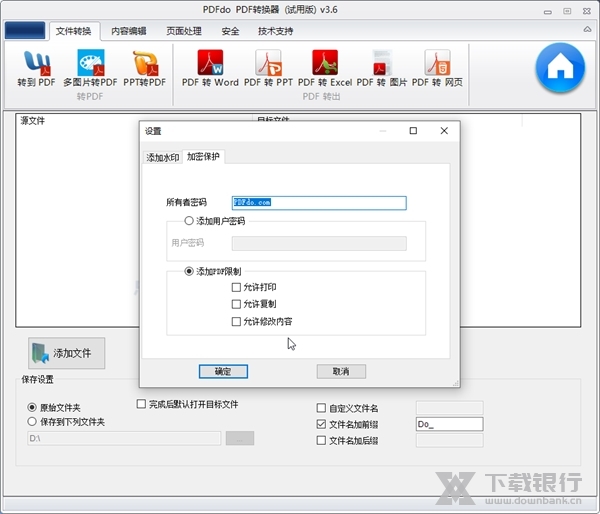Switch to 添加水印 tab in settings dialog

click(163, 157)
